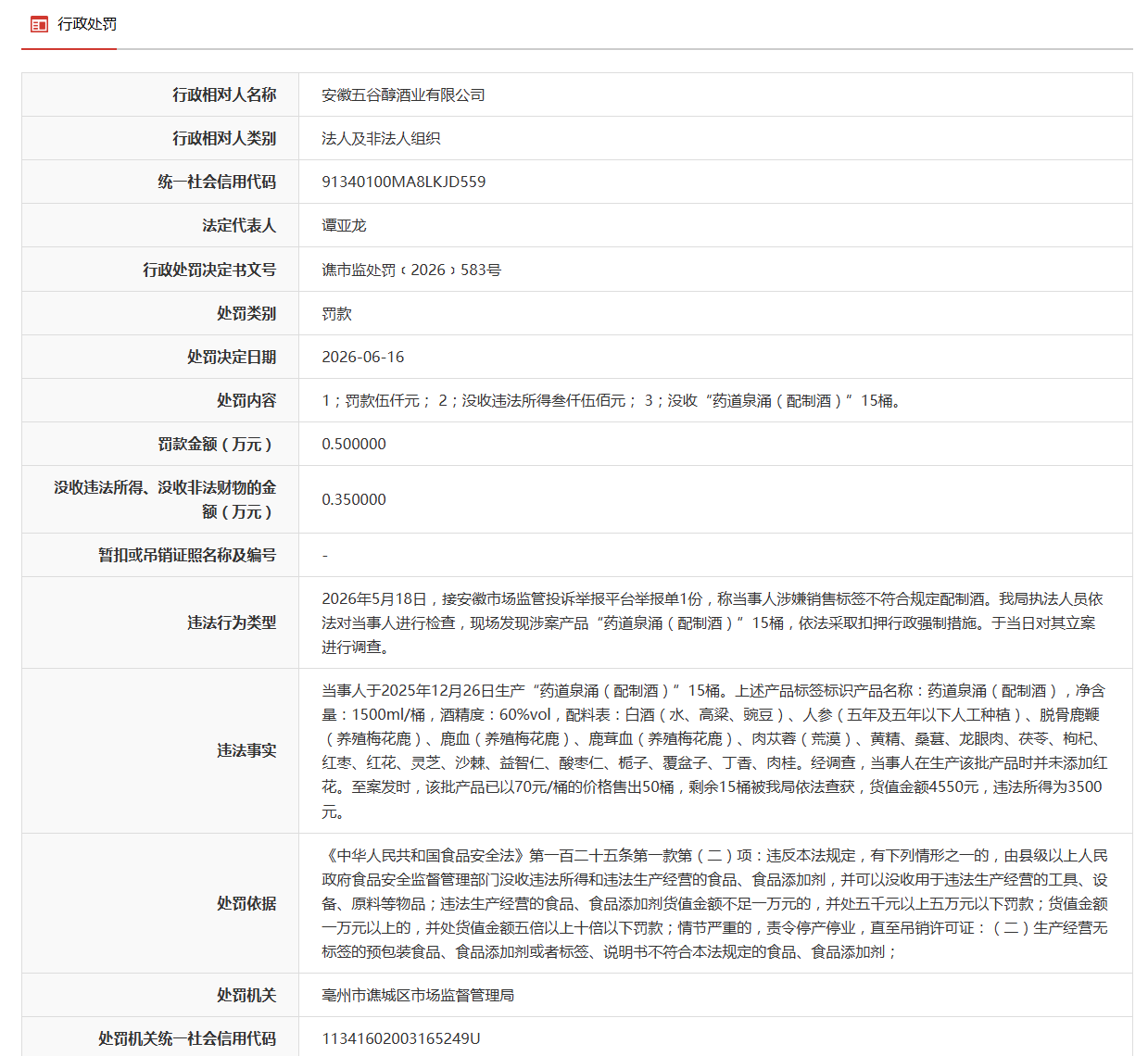1148x1056 pixels.
Task: Click penalty type value 罚款
Action: click(336, 314)
